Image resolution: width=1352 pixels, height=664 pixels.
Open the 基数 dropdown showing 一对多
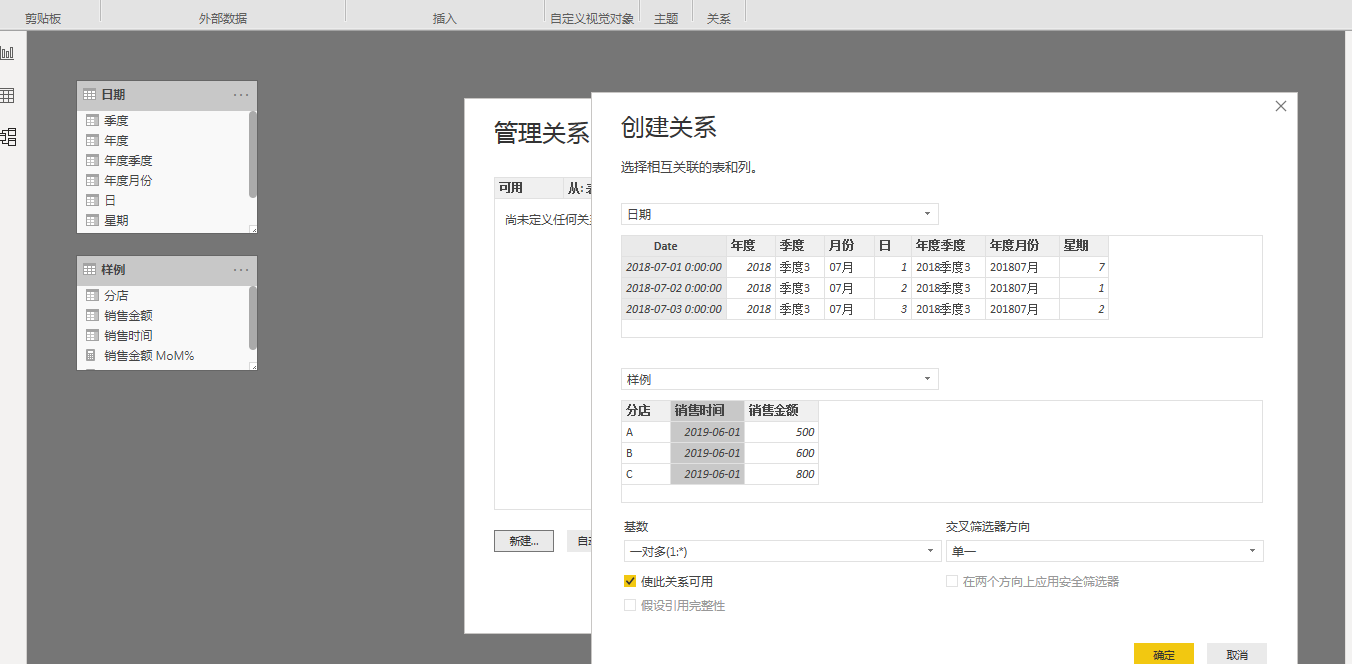[782, 551]
